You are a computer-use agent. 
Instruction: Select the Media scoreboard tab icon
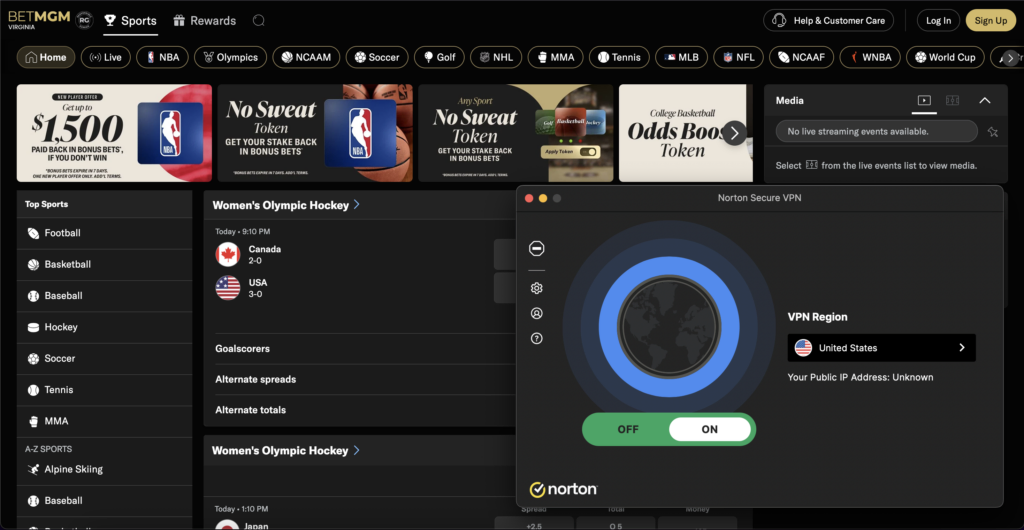click(x=953, y=101)
